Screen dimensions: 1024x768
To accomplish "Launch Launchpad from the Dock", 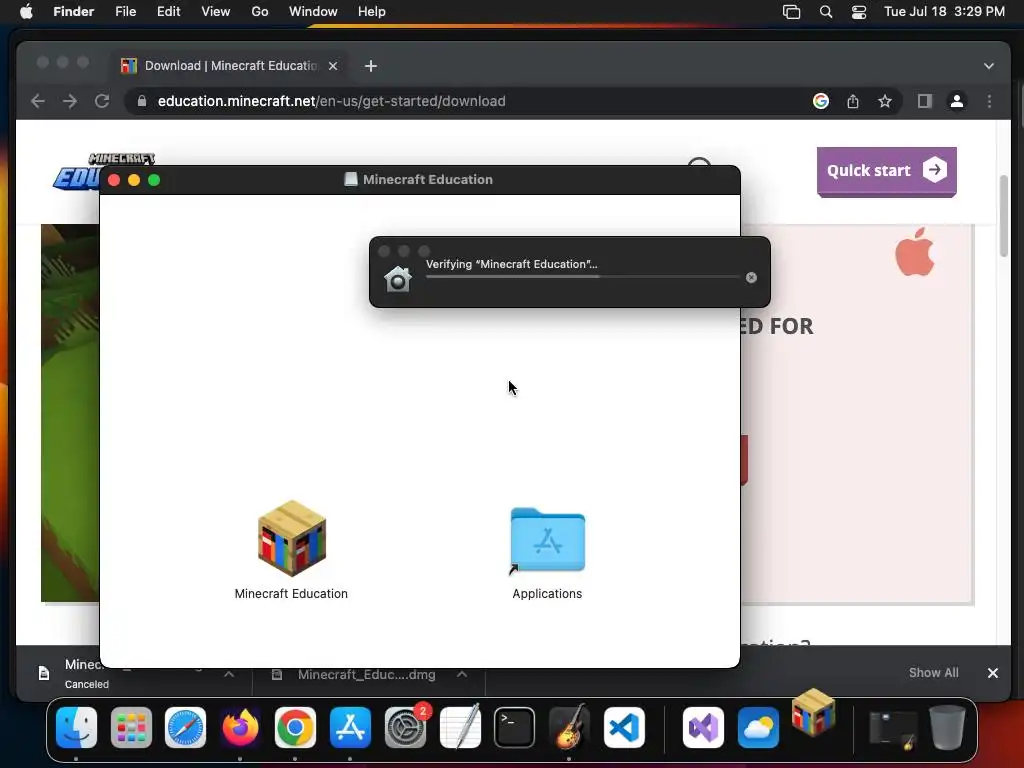I will 131,727.
